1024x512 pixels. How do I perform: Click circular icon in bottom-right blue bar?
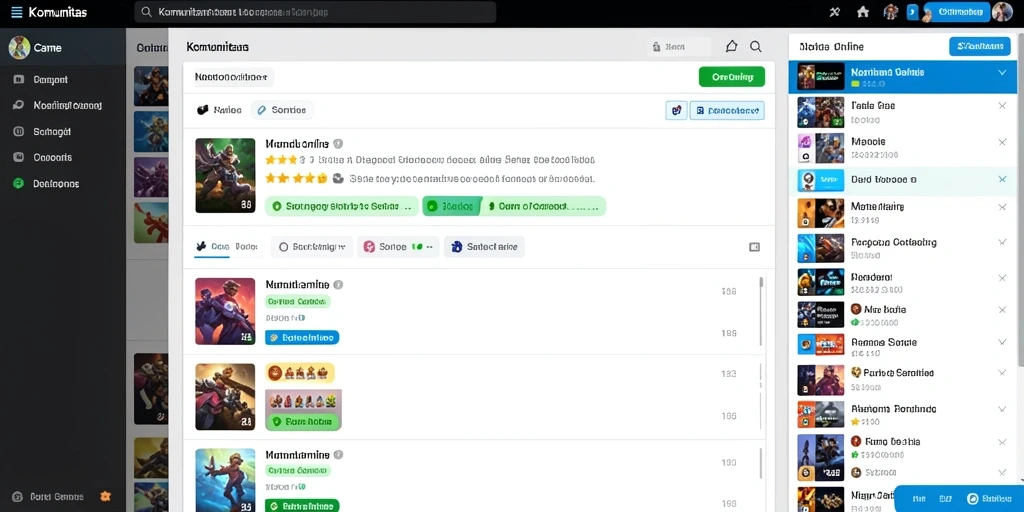[x=973, y=498]
